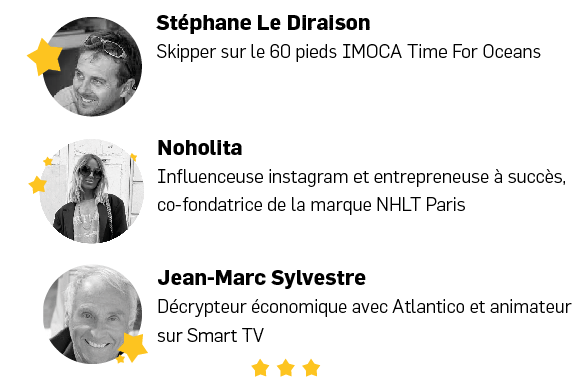Click the first of three bottom stars

(x=260, y=368)
